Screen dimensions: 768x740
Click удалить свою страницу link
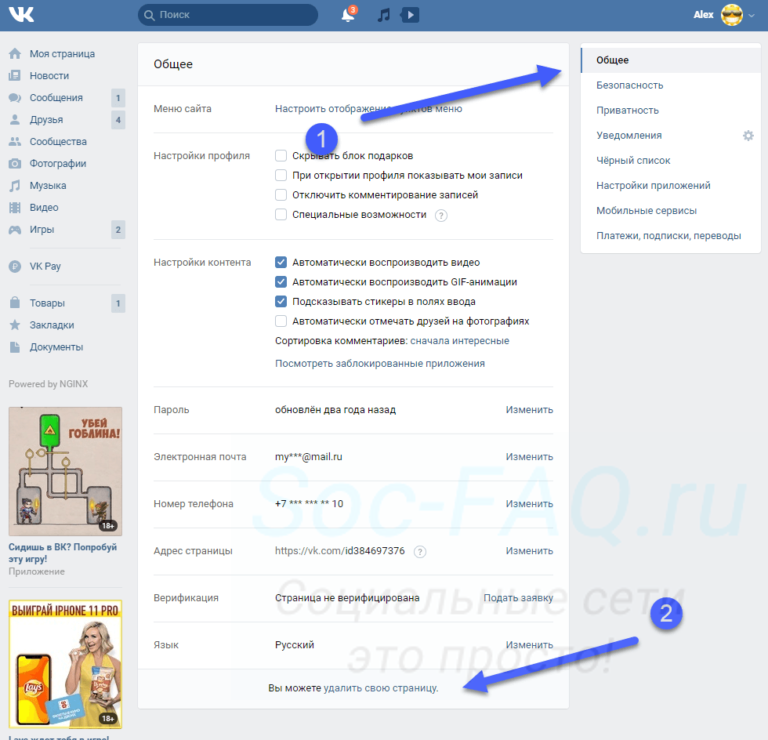tap(381, 688)
